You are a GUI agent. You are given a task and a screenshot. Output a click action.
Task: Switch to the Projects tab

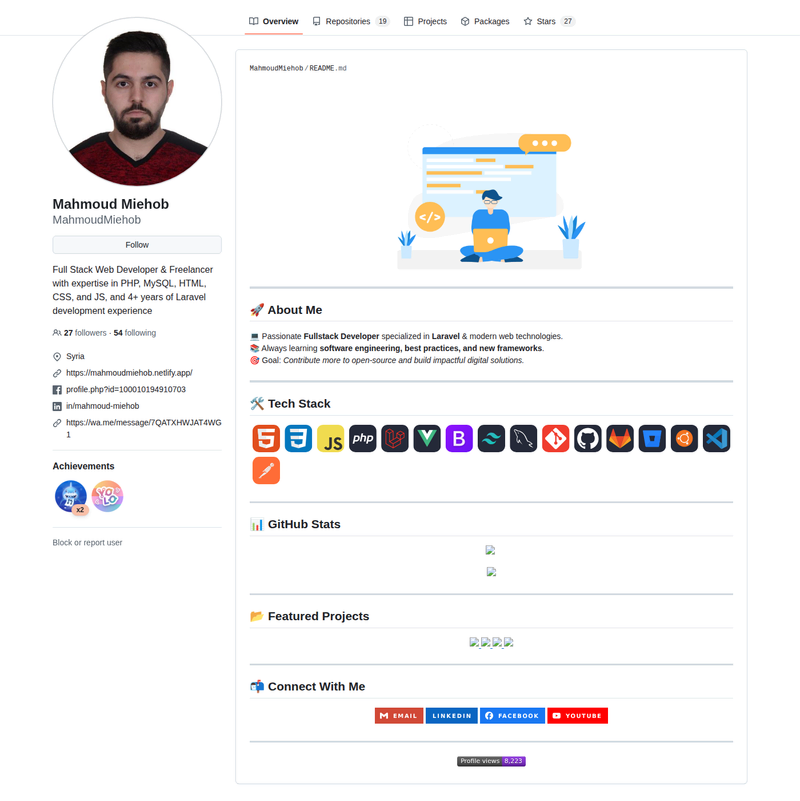point(425,21)
